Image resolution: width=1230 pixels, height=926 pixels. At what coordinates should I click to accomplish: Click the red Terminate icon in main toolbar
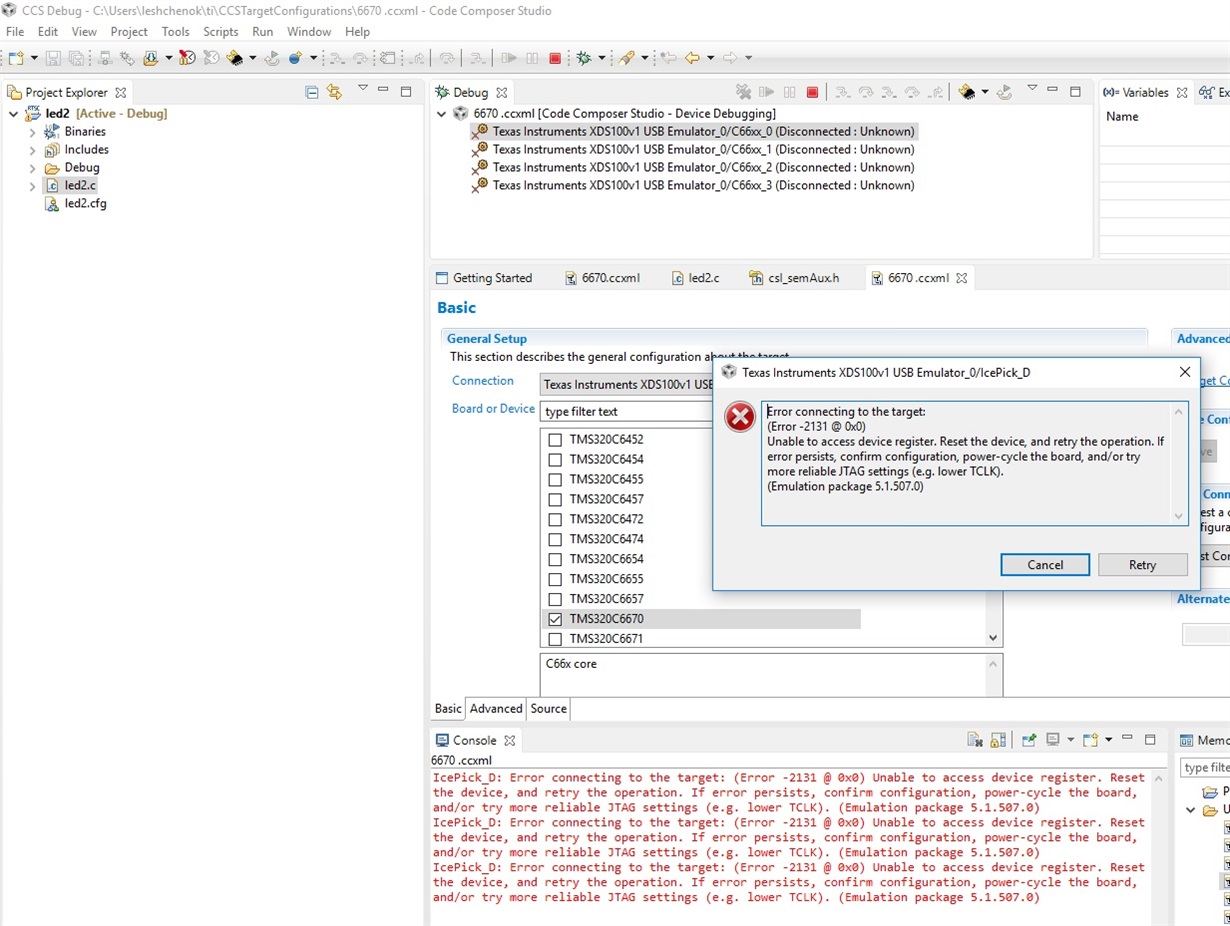pyautogui.click(x=555, y=58)
